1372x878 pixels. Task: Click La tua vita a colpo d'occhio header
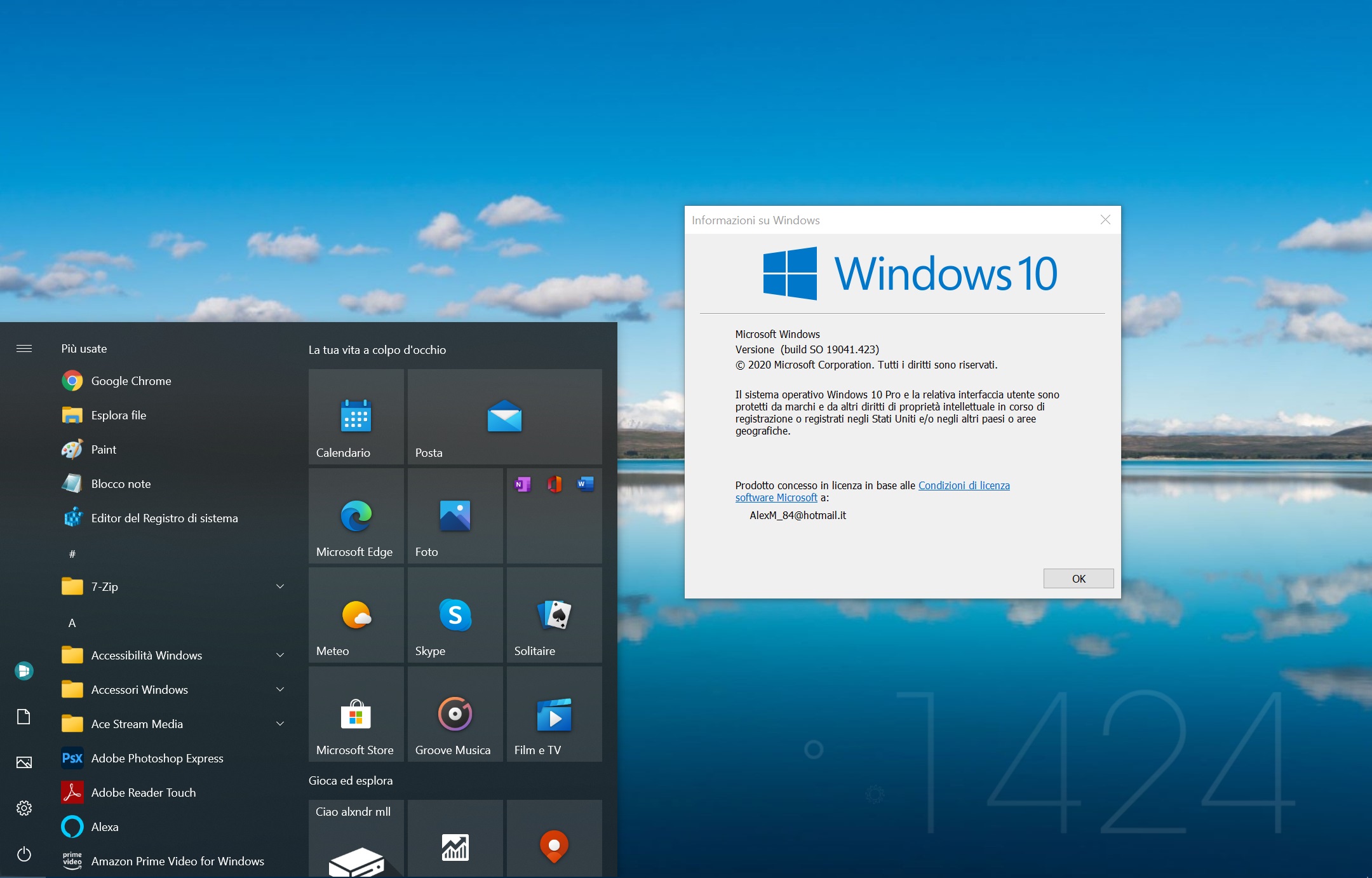[377, 350]
